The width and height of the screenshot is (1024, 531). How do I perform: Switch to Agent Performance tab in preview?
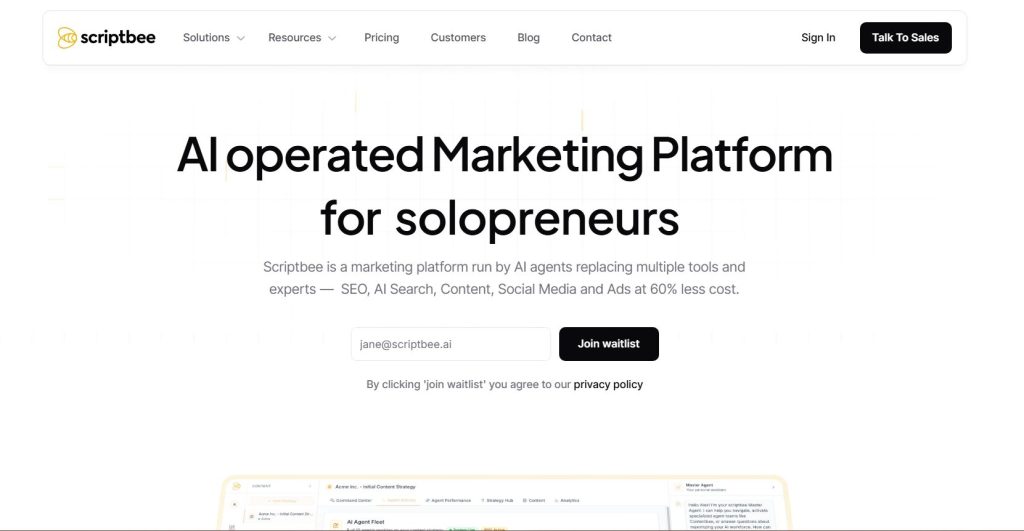448,500
